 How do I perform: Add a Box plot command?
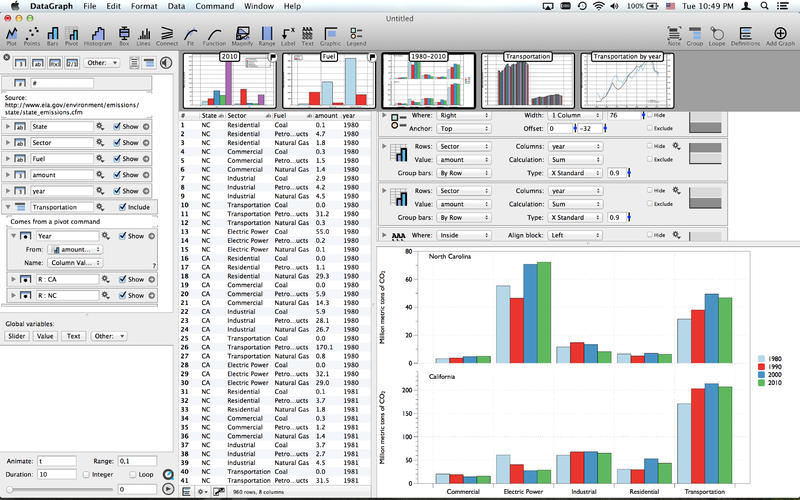[124, 35]
